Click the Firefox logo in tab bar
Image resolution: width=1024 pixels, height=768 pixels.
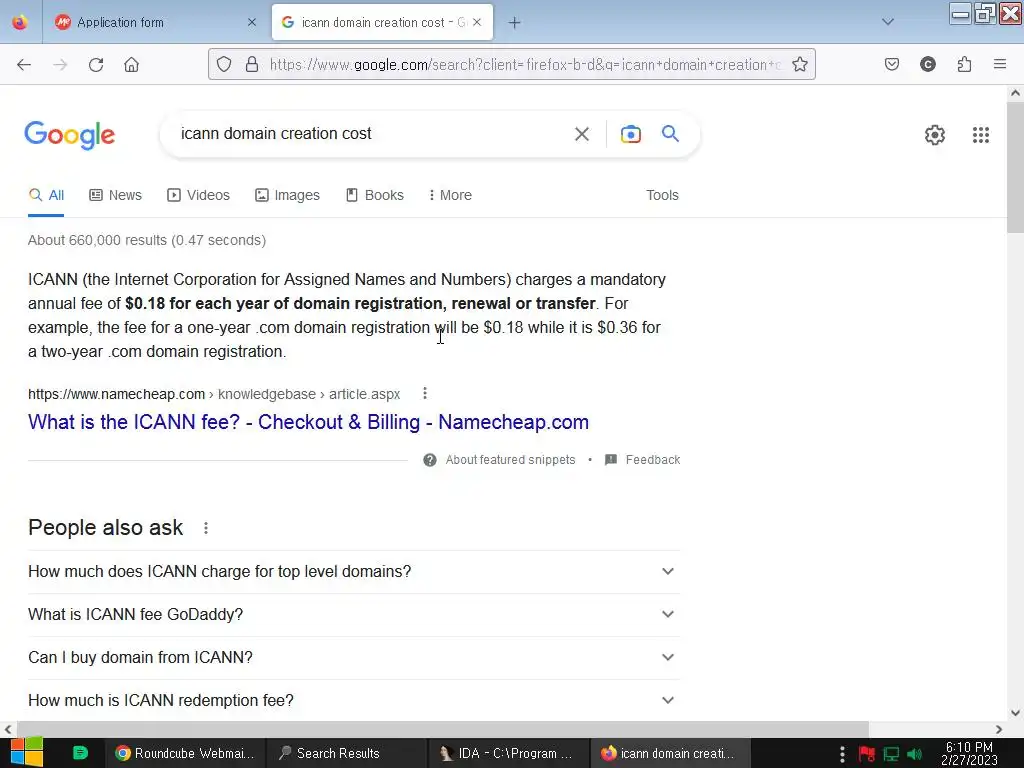tap(20, 22)
